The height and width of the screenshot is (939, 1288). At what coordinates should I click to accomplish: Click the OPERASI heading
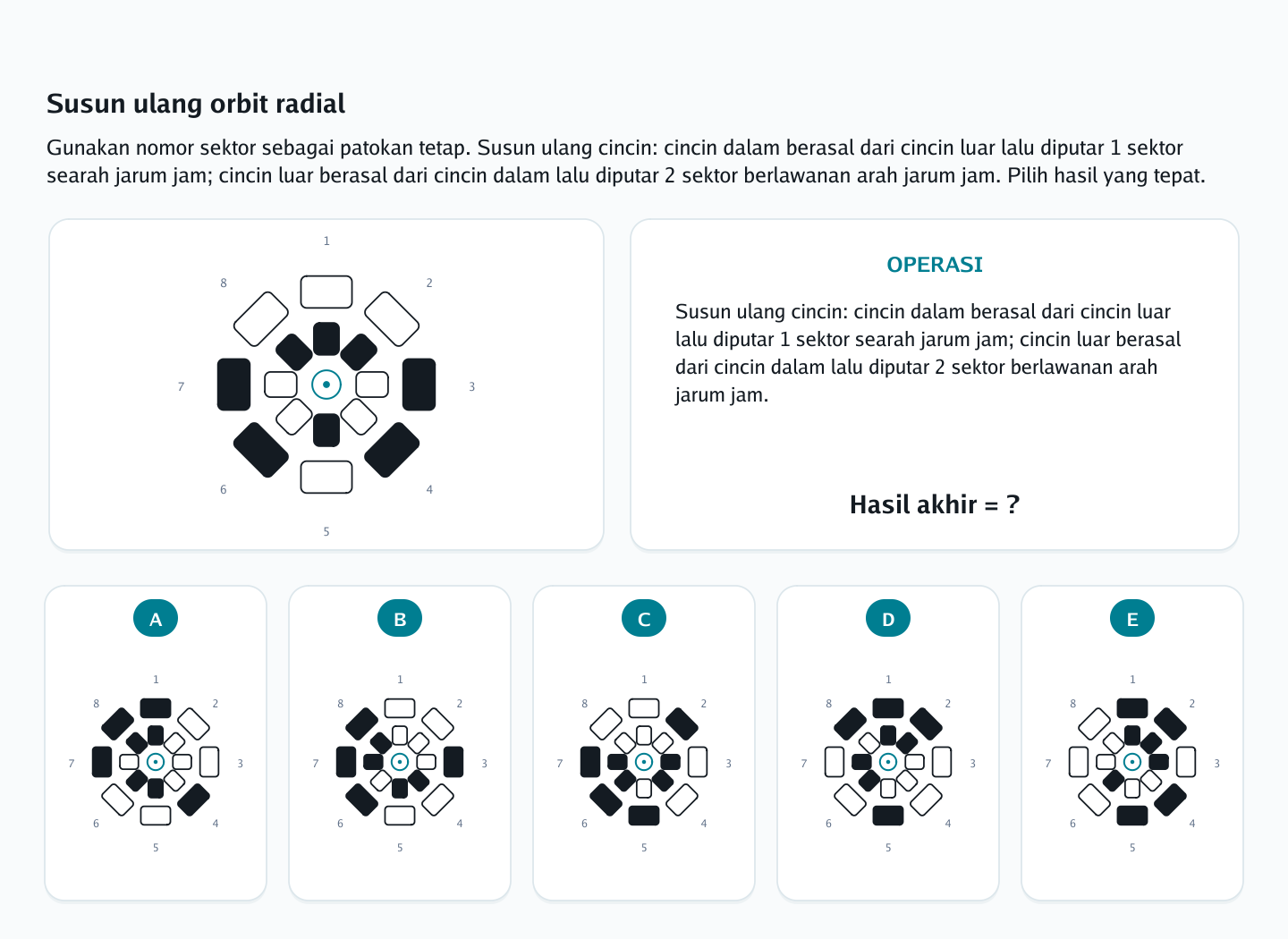[935, 265]
